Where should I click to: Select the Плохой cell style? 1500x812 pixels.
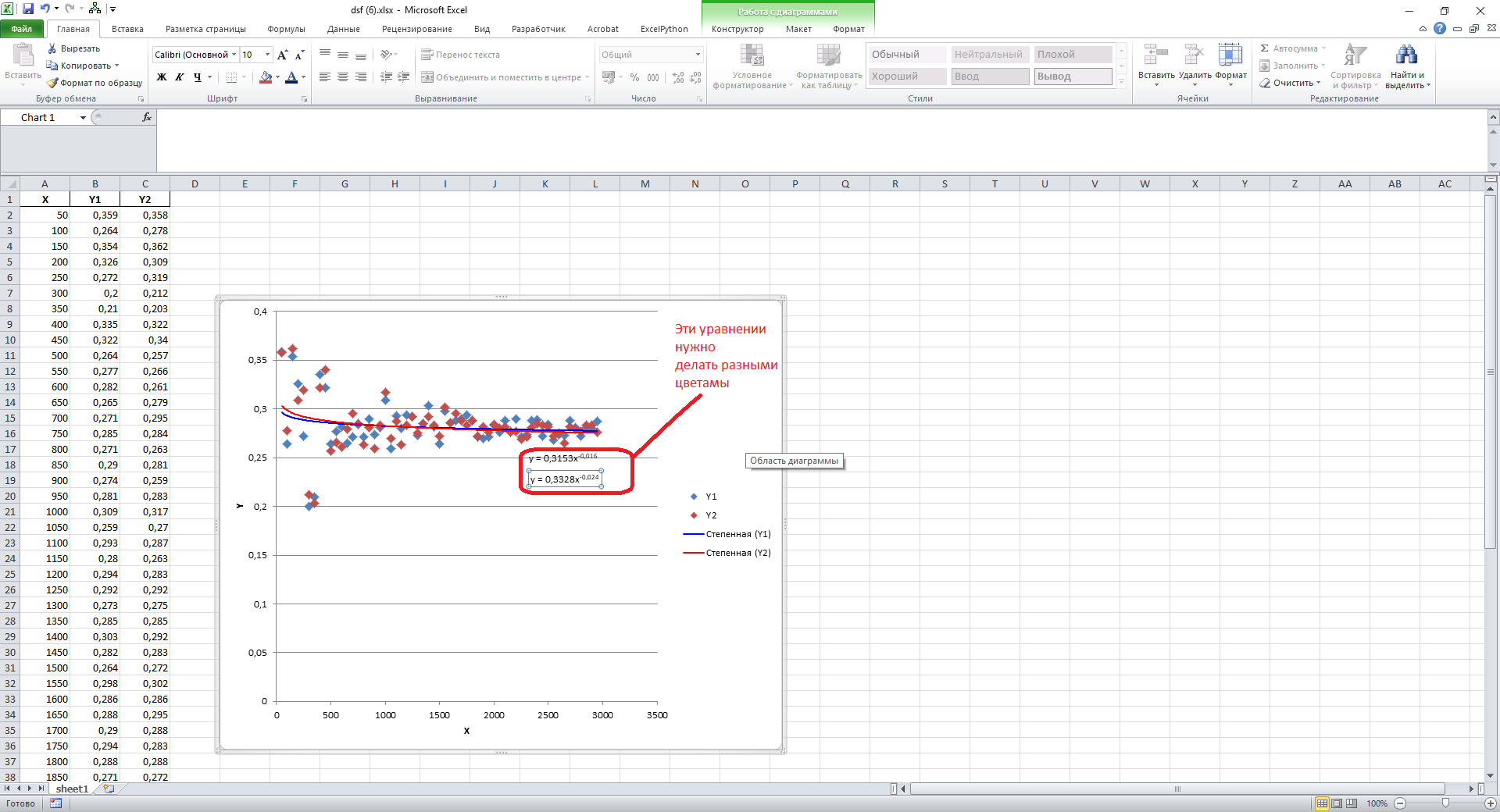point(1073,55)
